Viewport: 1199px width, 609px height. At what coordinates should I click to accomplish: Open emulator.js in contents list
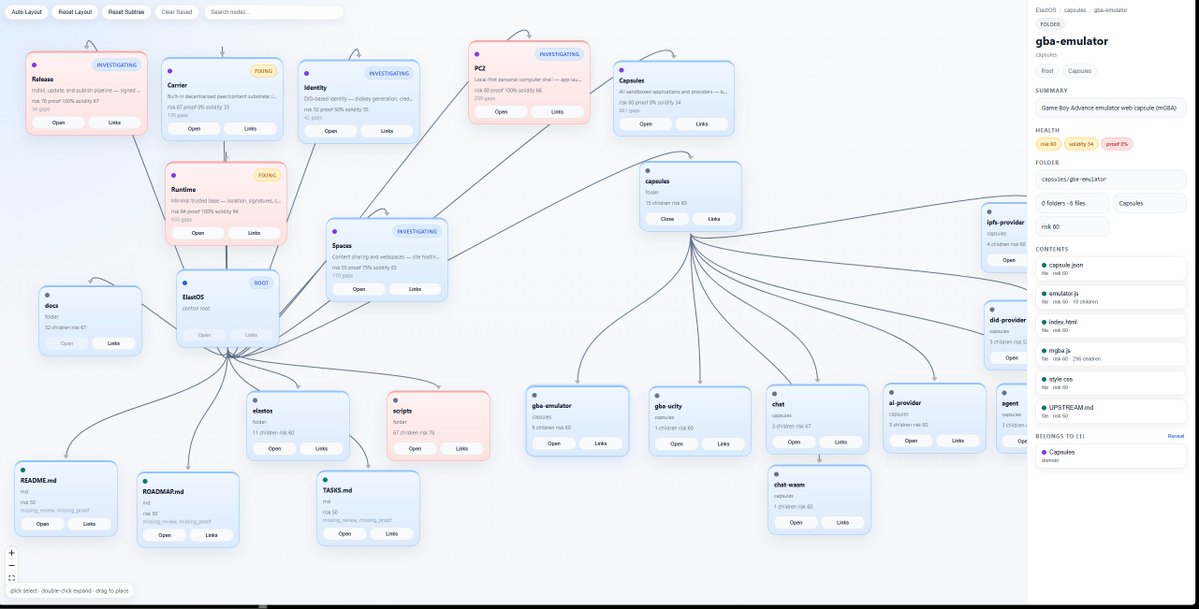pos(1111,297)
